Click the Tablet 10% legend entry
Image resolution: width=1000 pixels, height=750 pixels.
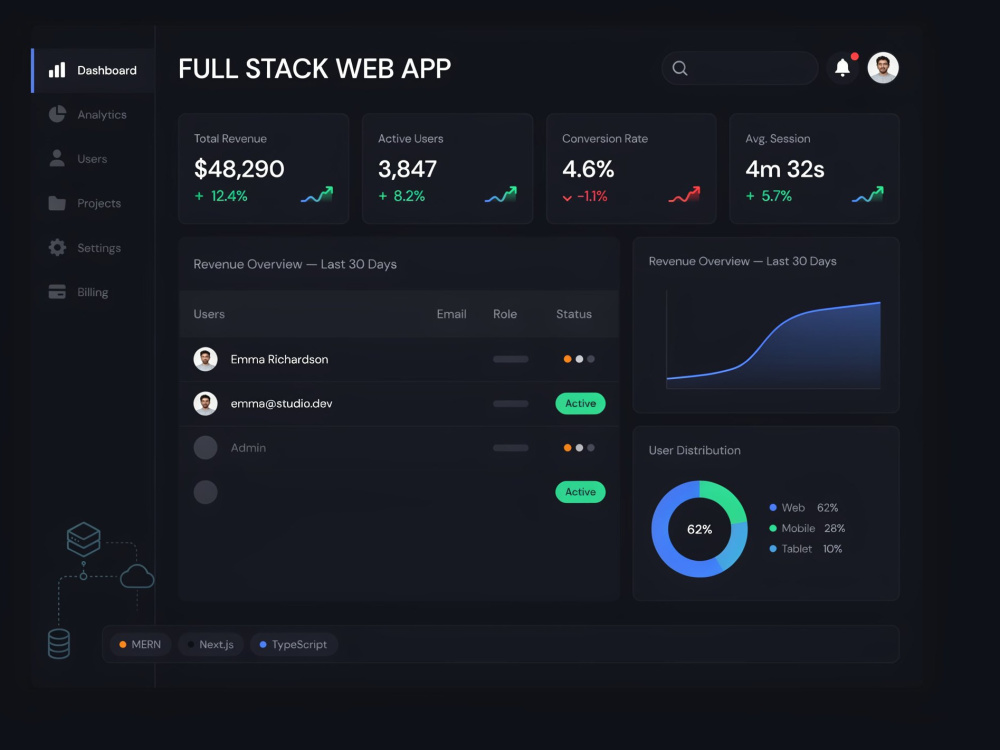[x=805, y=548]
